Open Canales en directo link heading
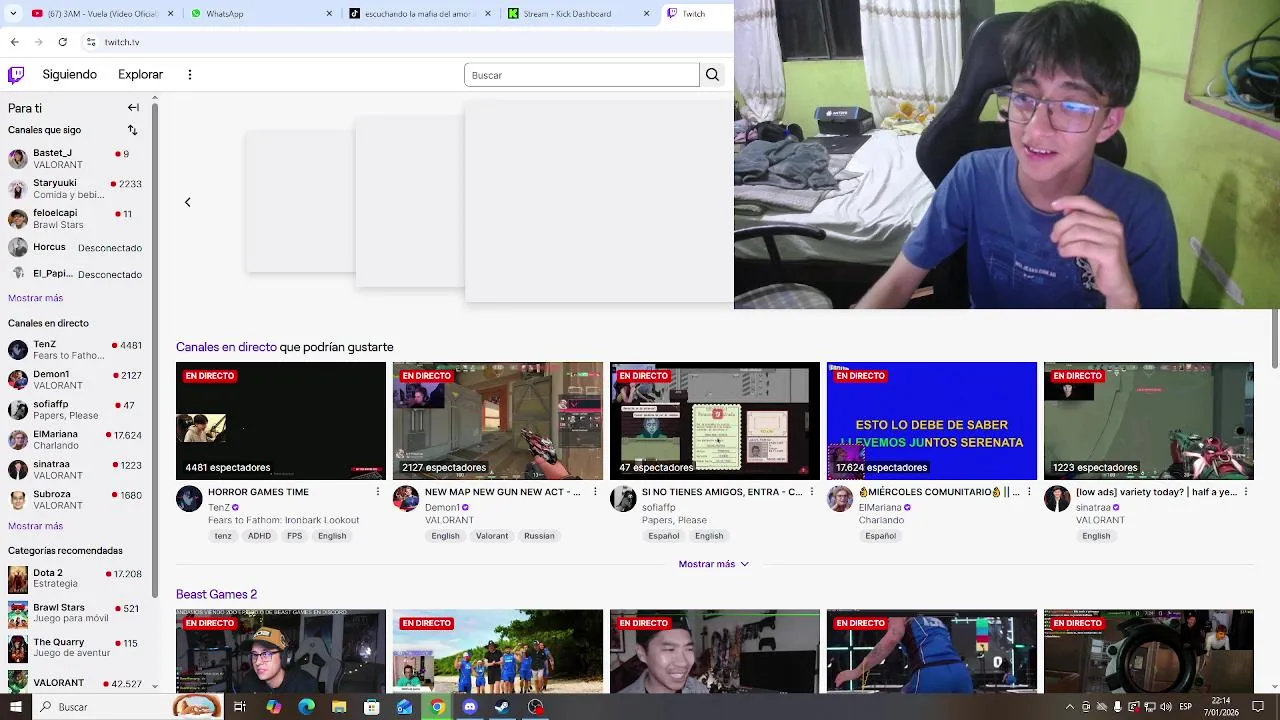The width and height of the screenshot is (1280, 720). pyautogui.click(x=226, y=347)
